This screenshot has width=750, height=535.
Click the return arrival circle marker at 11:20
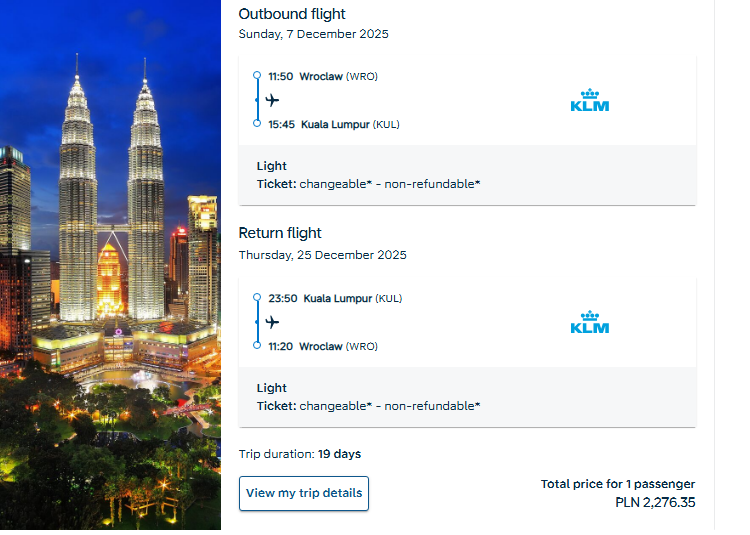tap(257, 345)
